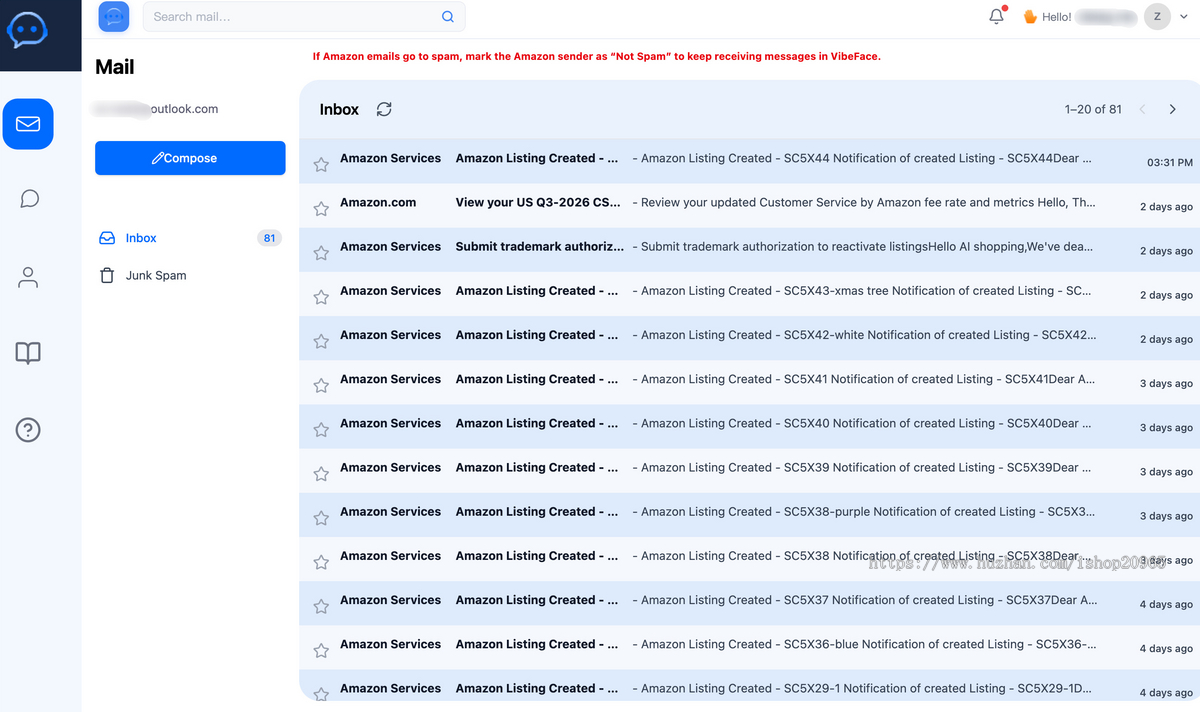The width and height of the screenshot is (1200, 712).
Task: Go to the previous page of emails
Action: tap(1143, 109)
